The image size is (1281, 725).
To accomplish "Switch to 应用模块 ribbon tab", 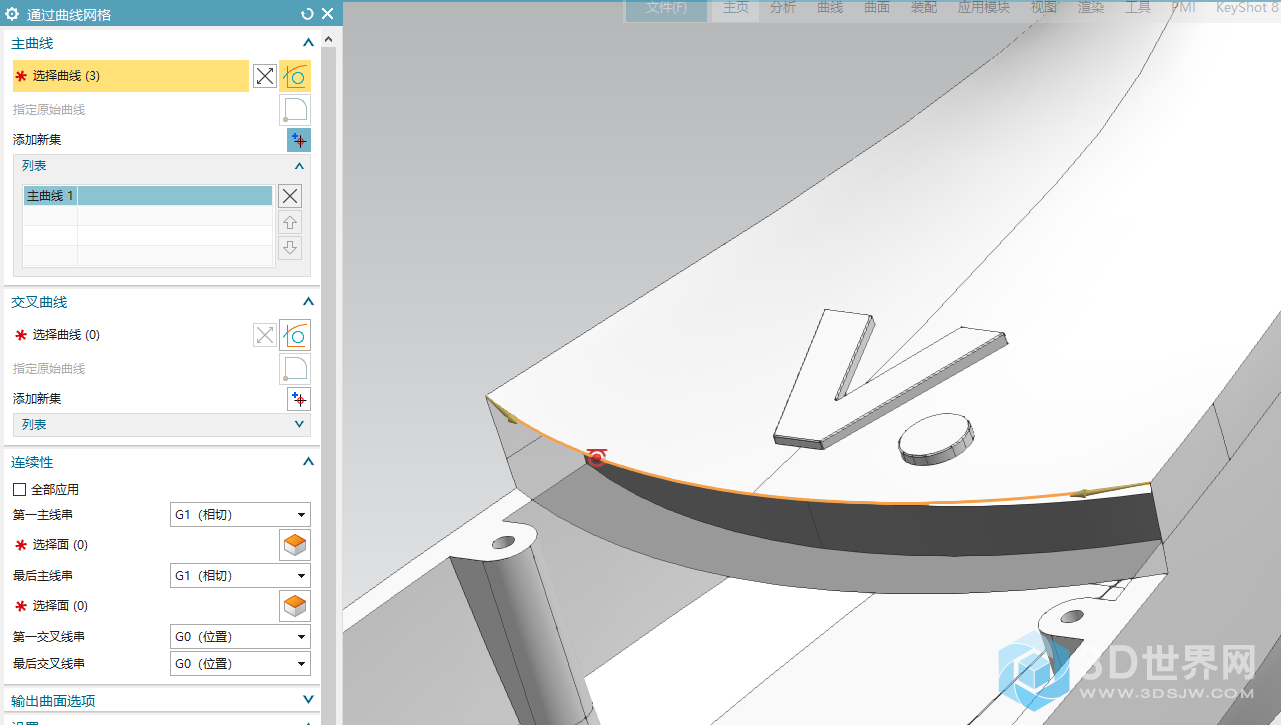I will click(x=984, y=8).
